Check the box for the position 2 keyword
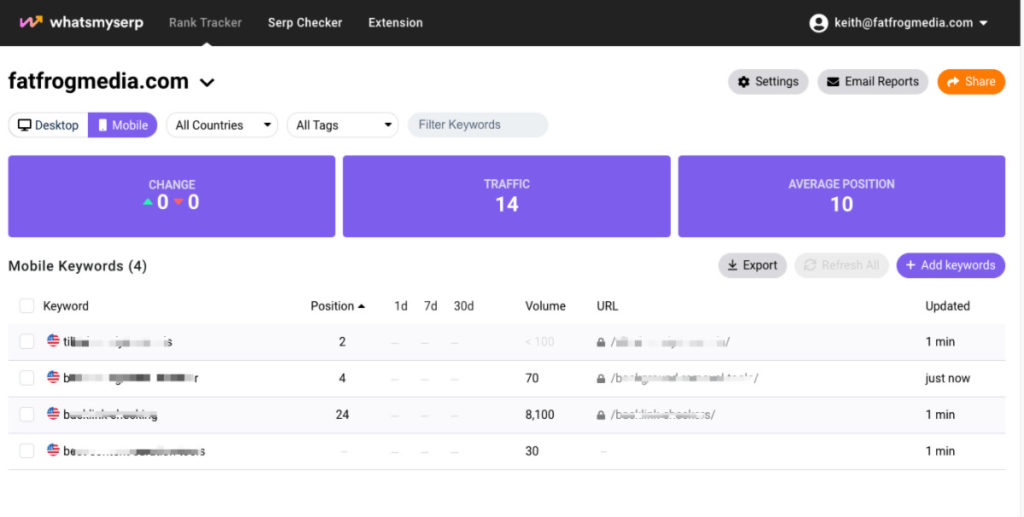Viewport: 1024px width, 517px height. (x=27, y=341)
